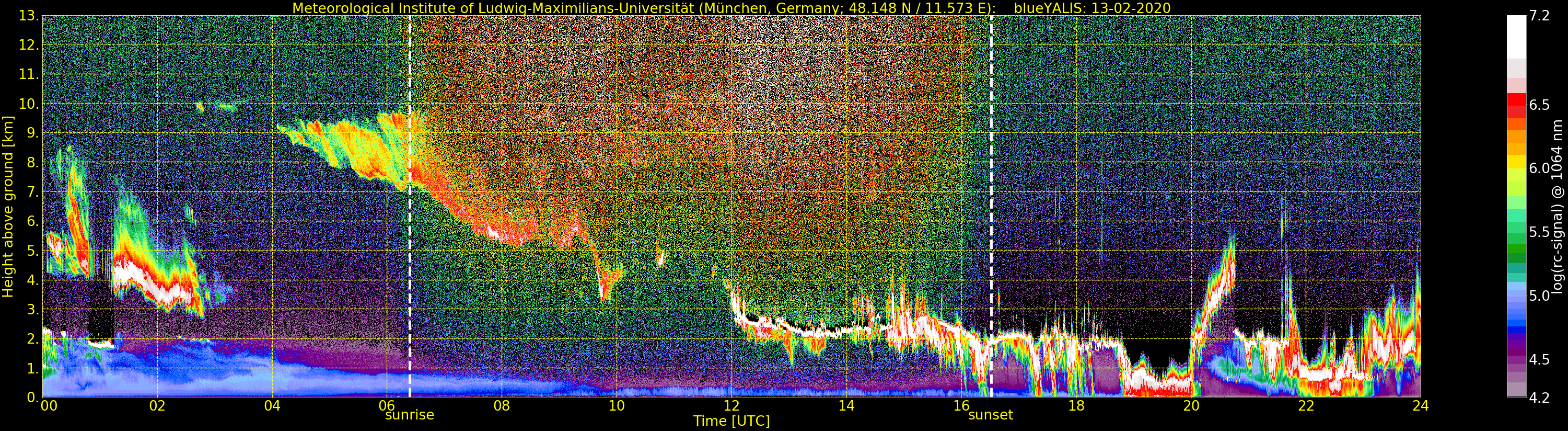Click height axis tick label 3
The height and width of the screenshot is (431, 1568).
pyautogui.click(x=33, y=309)
